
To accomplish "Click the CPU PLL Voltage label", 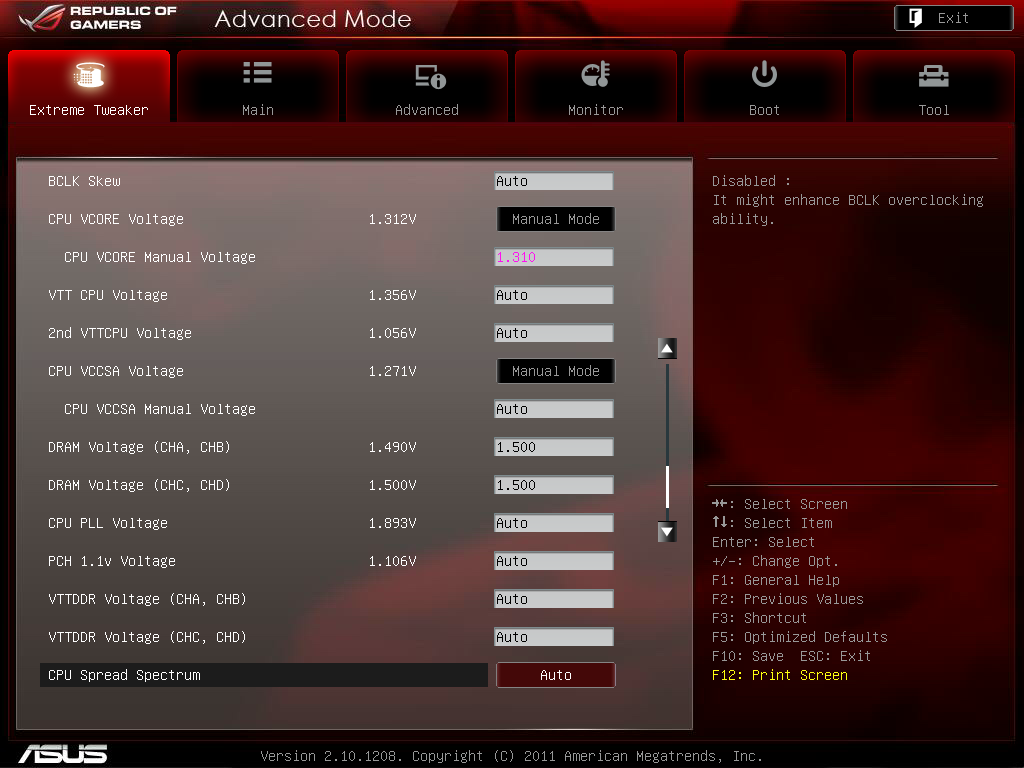I will tap(108, 523).
